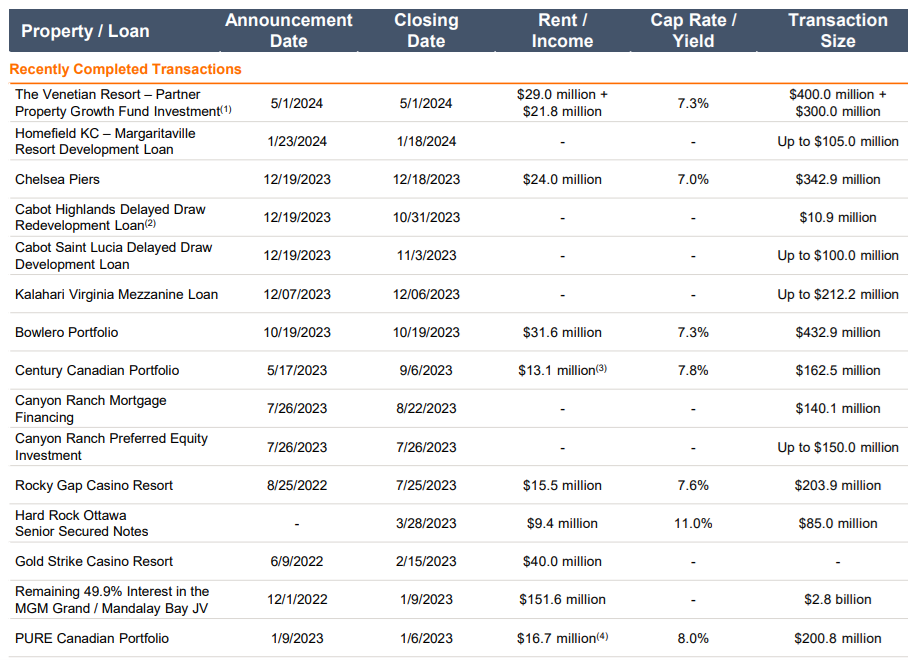The width and height of the screenshot is (908, 660).
Task: Select the 'Recently Completed Transactions' heading
Action: [126, 69]
